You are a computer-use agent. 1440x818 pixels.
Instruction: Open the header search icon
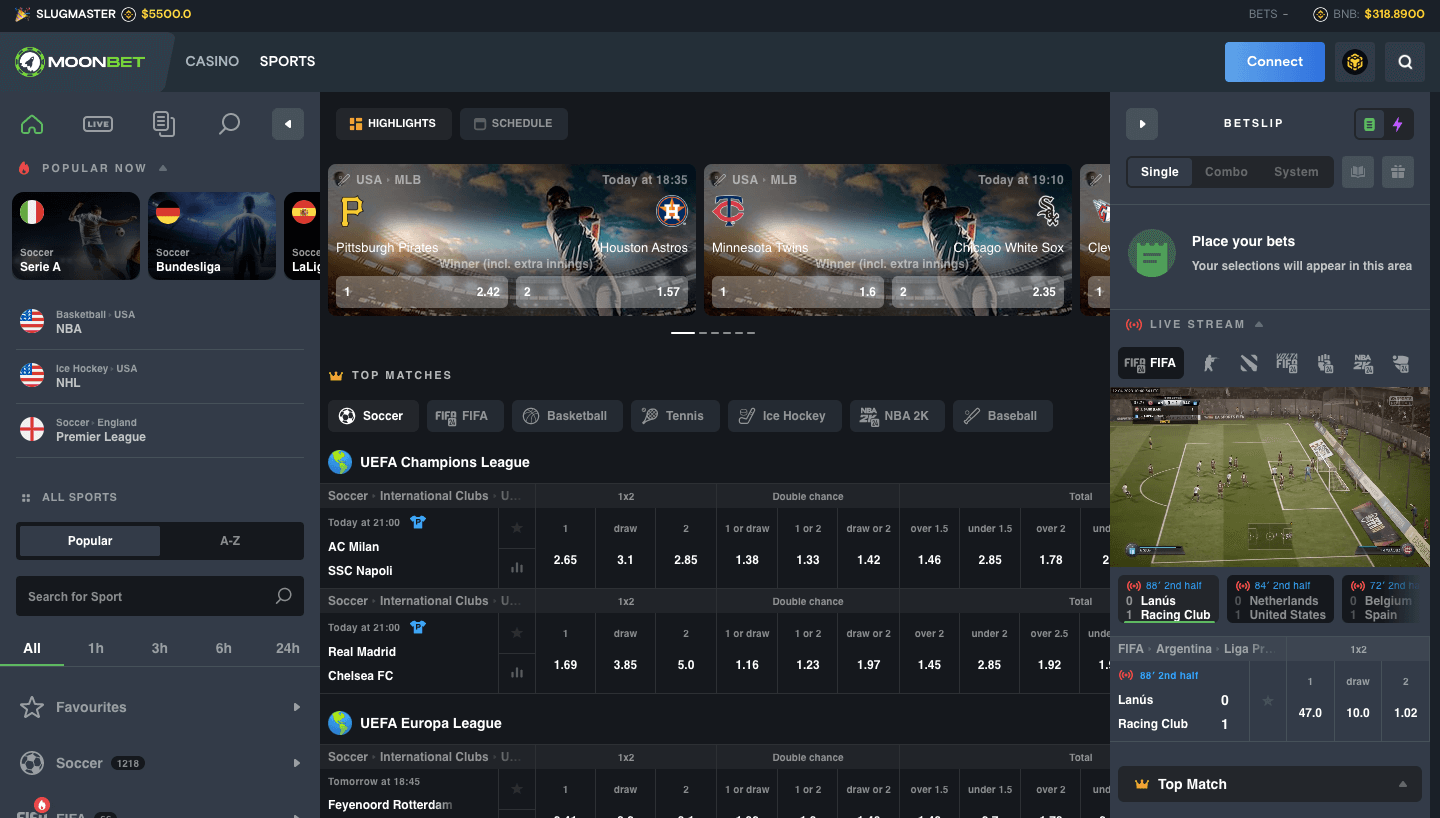(x=1405, y=62)
